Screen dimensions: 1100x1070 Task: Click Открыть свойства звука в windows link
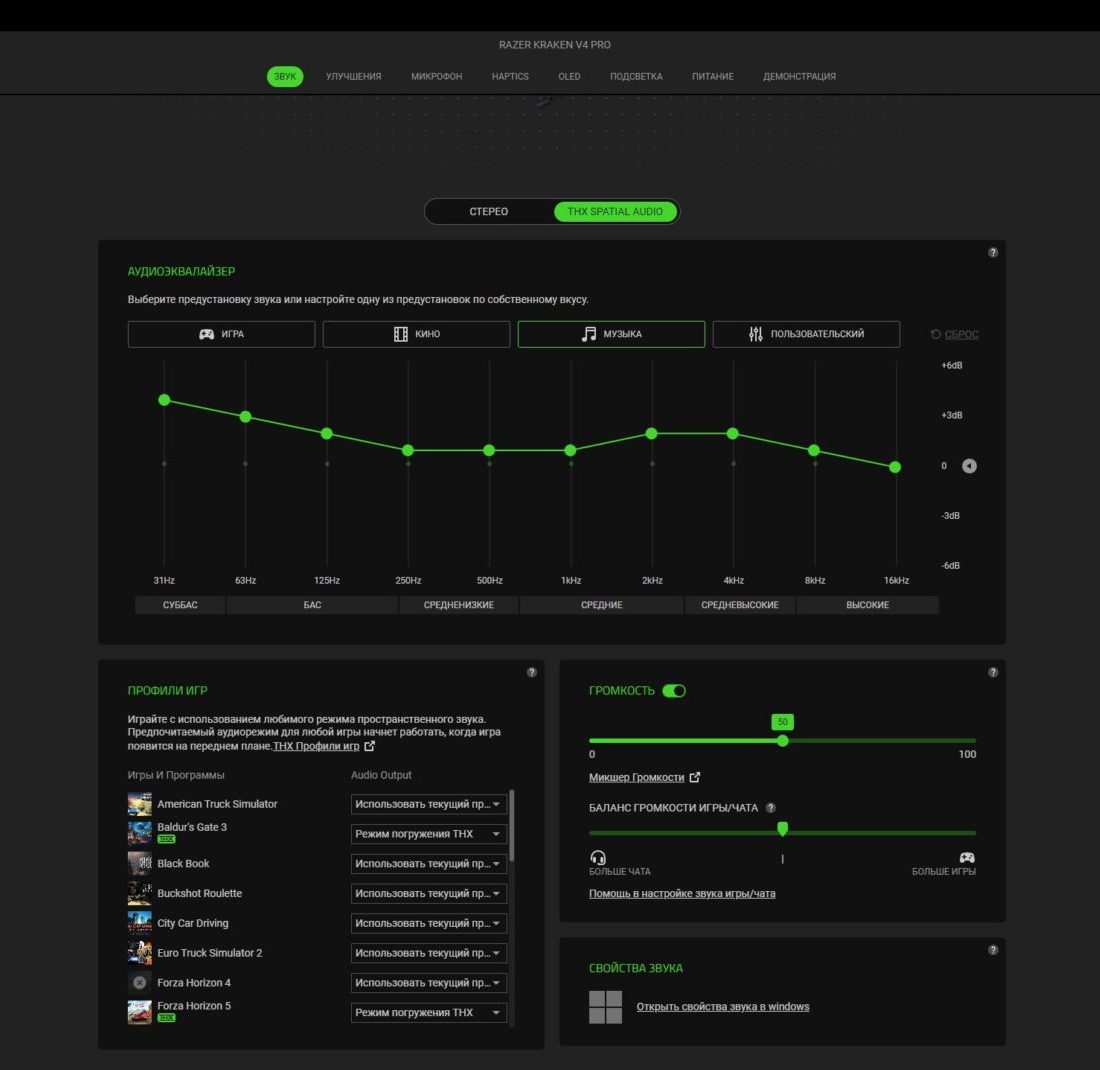tap(723, 1007)
